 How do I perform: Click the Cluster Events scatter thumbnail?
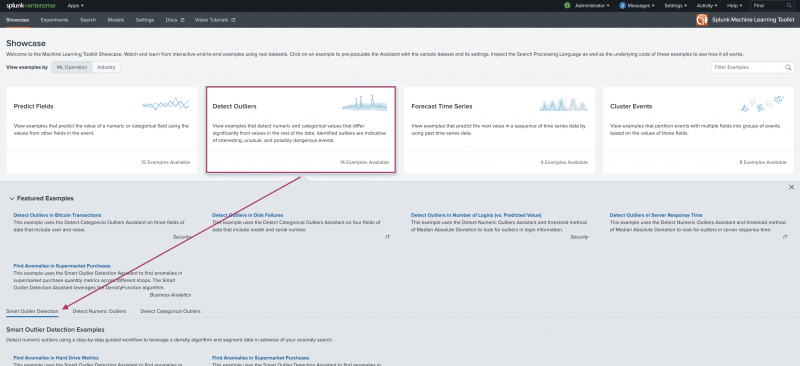point(762,104)
